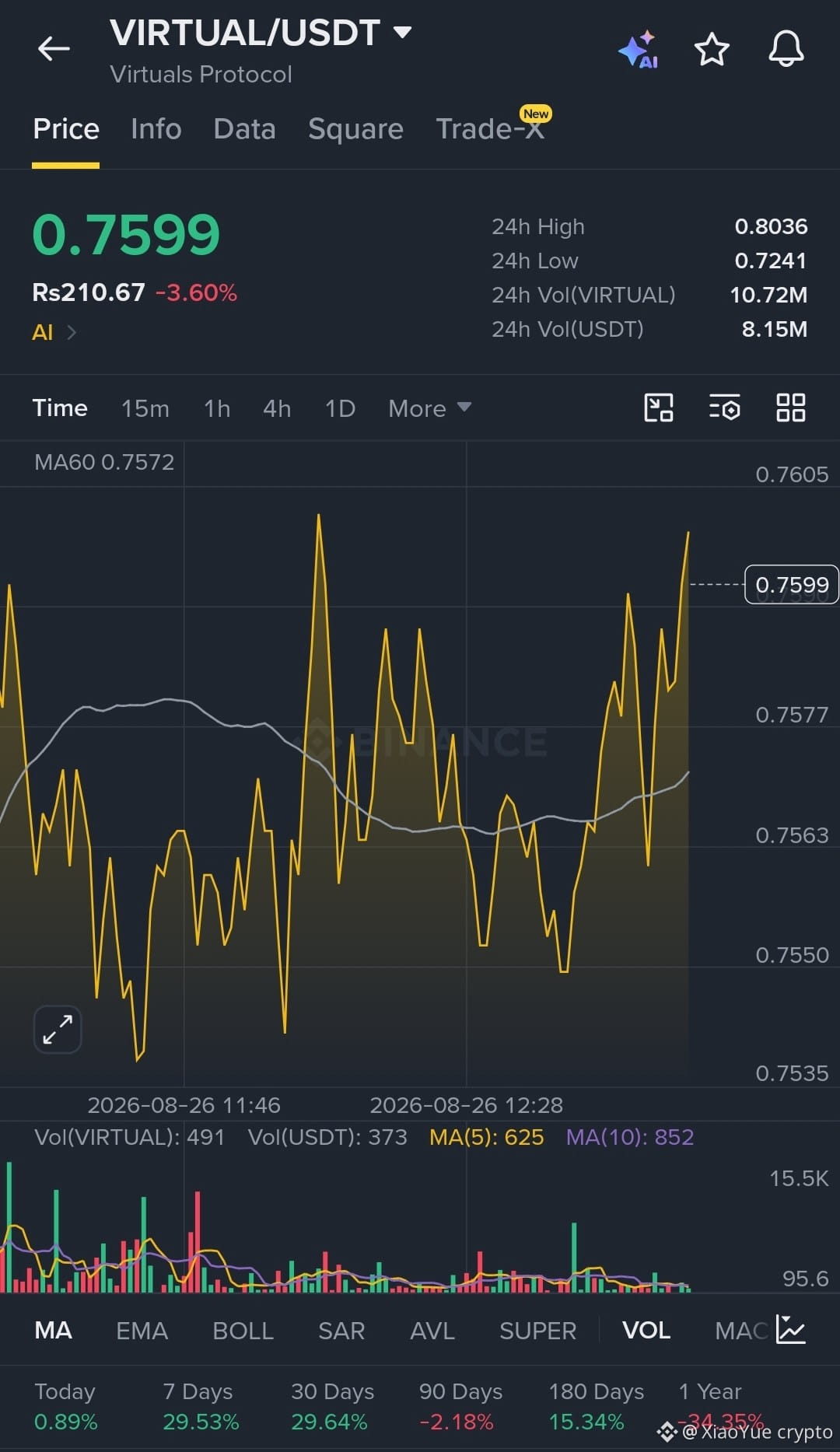Click the Today 0.89% performance
The image size is (840, 1452).
pyautogui.click(x=65, y=1406)
